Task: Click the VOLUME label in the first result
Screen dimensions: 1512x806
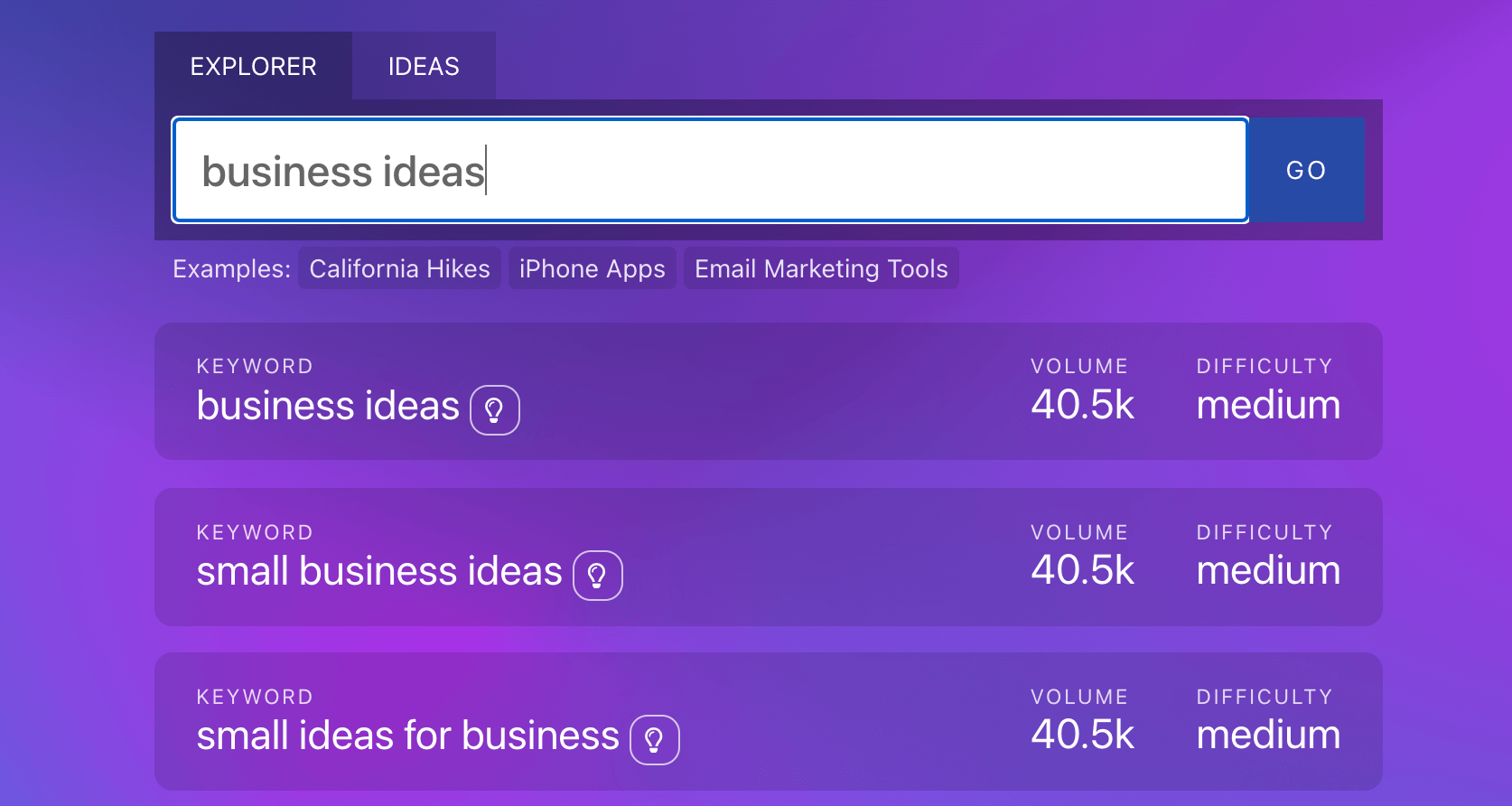Action: (x=1079, y=365)
